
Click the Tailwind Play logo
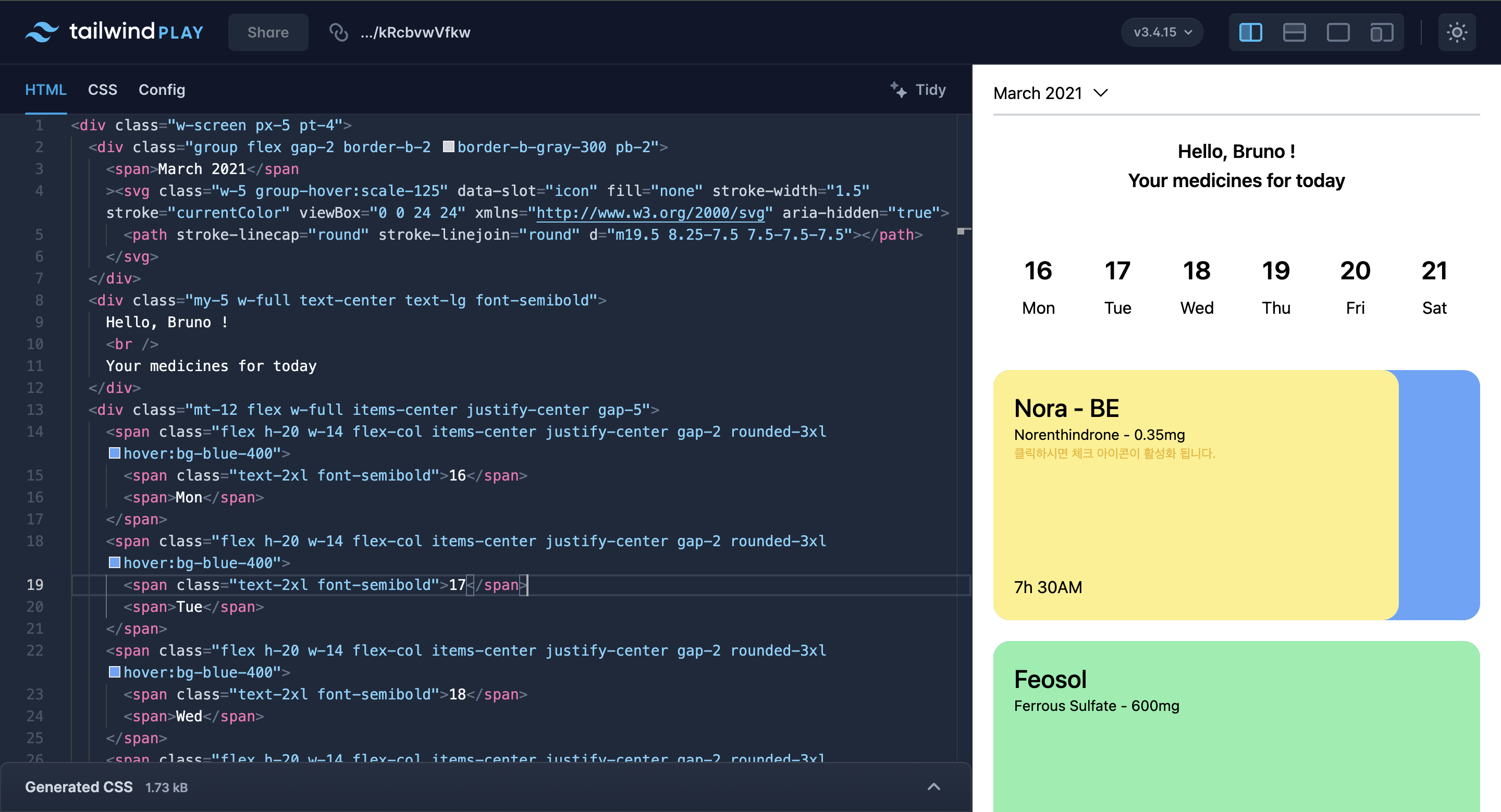tap(114, 32)
